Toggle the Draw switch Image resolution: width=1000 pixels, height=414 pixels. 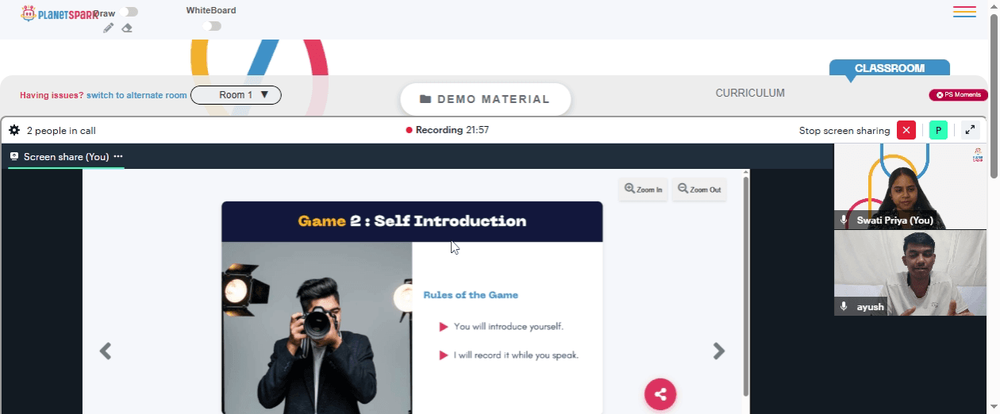click(128, 12)
